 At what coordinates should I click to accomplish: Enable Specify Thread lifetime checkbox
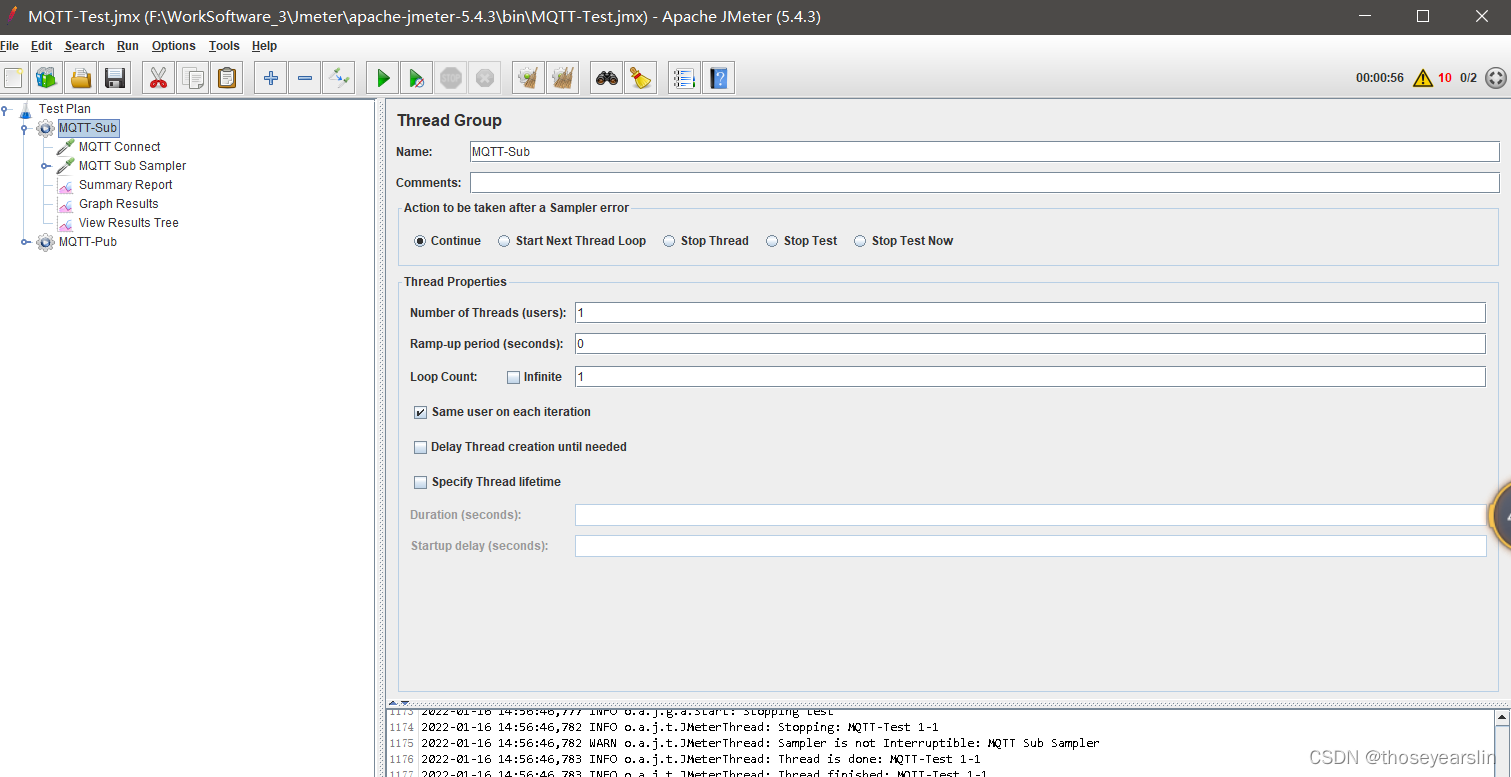coord(421,482)
